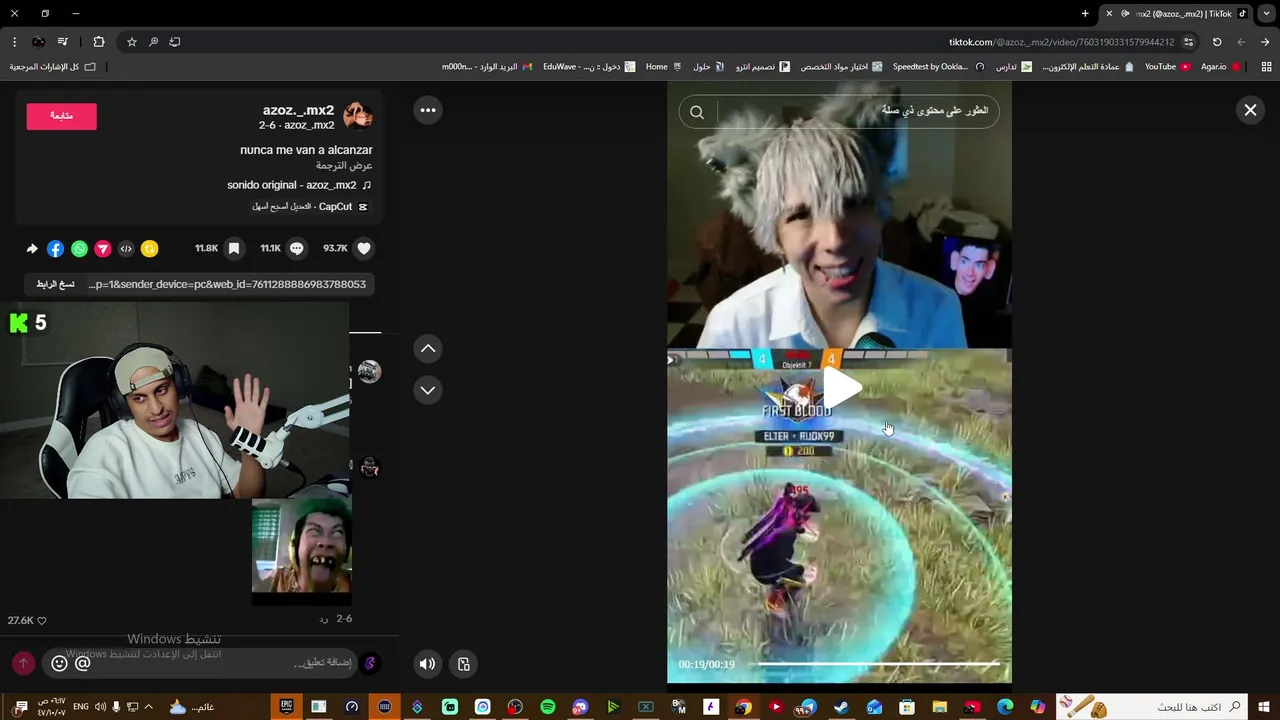Send to friends via the red paper plane icon
This screenshot has width=1280, height=720.
[102, 249]
